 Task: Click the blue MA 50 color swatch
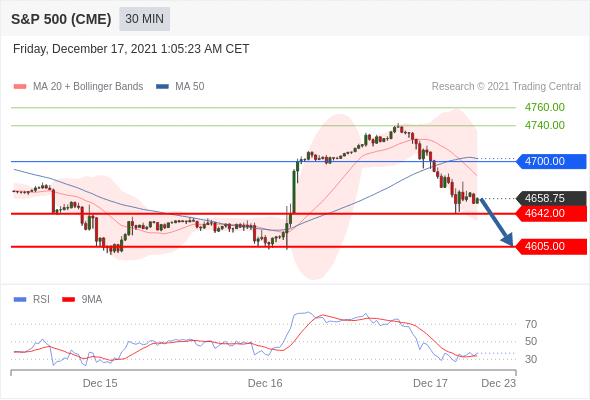pos(163,87)
